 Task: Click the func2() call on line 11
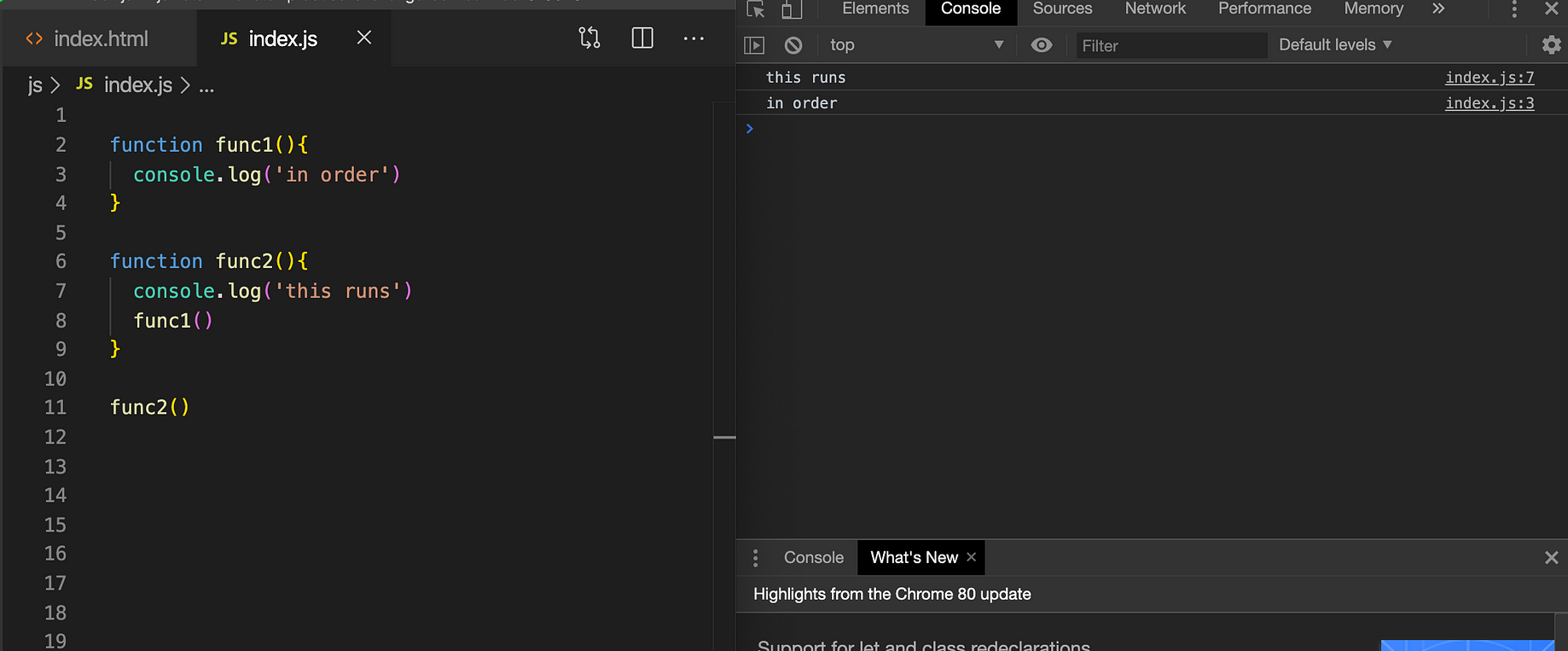coord(149,408)
